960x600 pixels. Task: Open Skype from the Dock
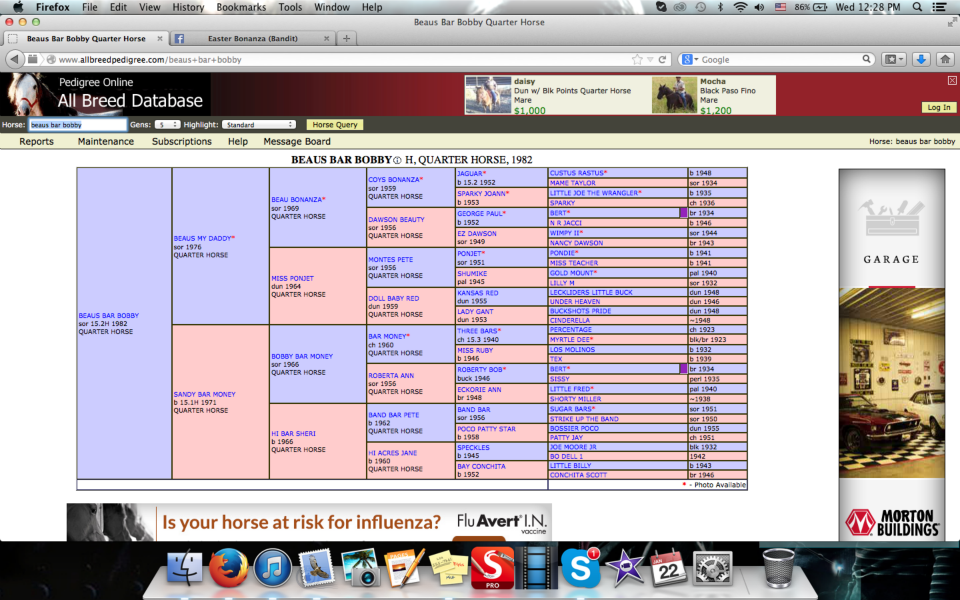click(x=580, y=568)
